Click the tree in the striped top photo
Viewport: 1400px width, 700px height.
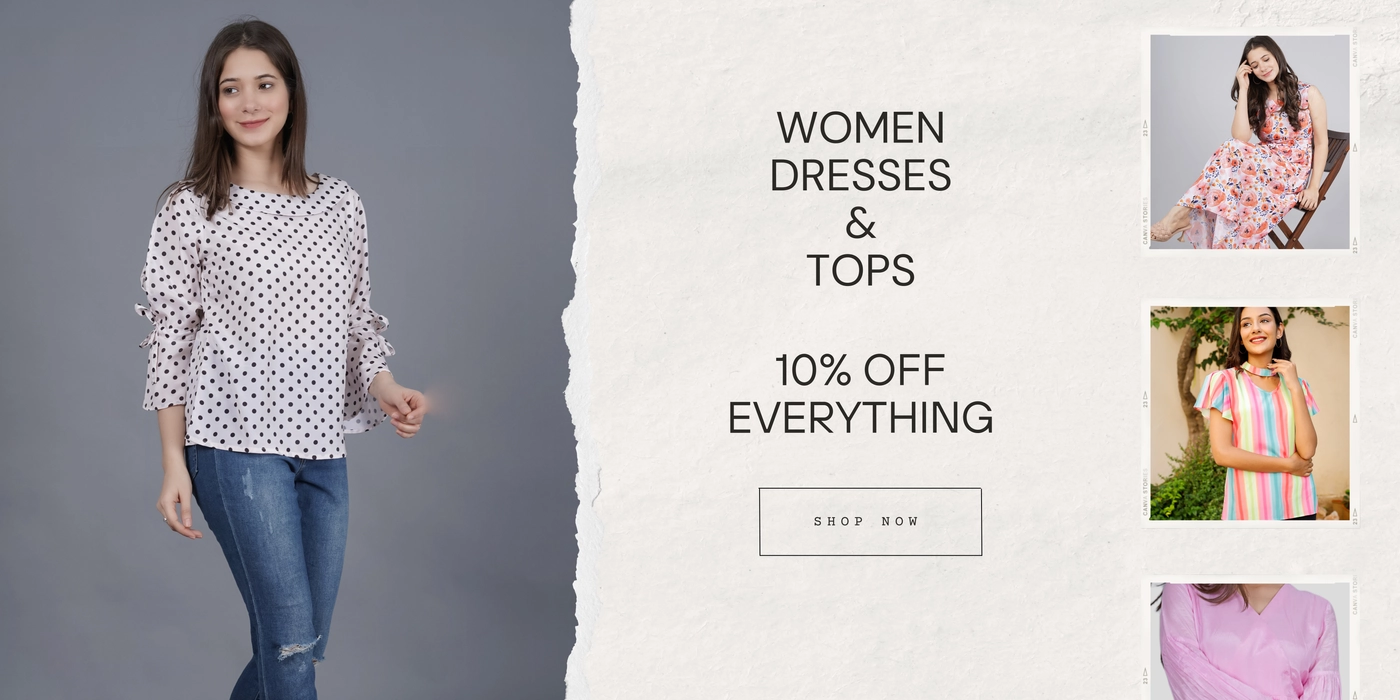click(1190, 370)
